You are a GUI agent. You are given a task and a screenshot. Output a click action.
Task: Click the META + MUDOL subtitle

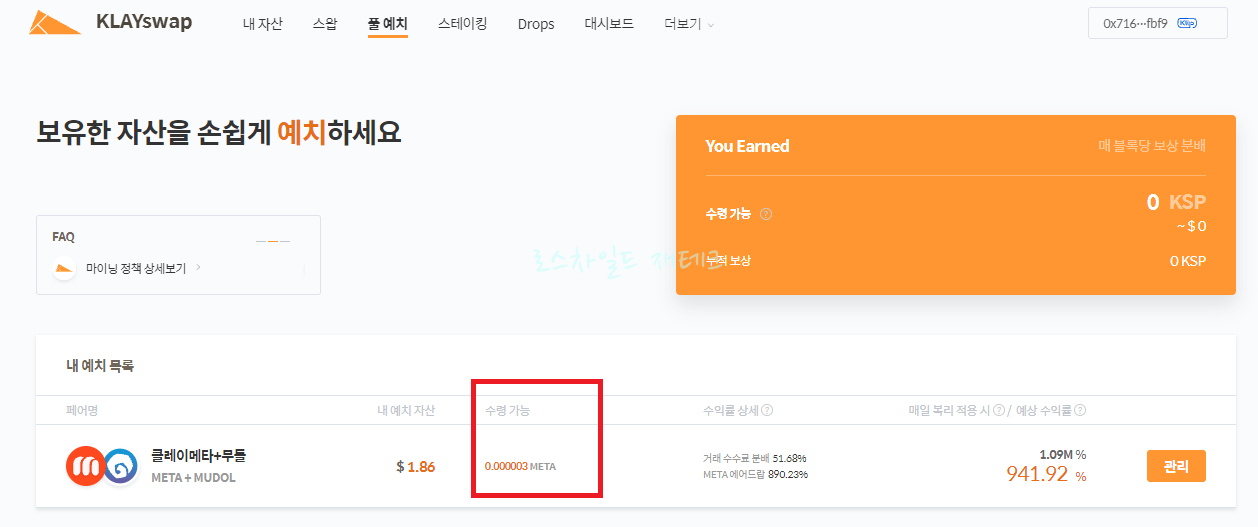pos(193,477)
